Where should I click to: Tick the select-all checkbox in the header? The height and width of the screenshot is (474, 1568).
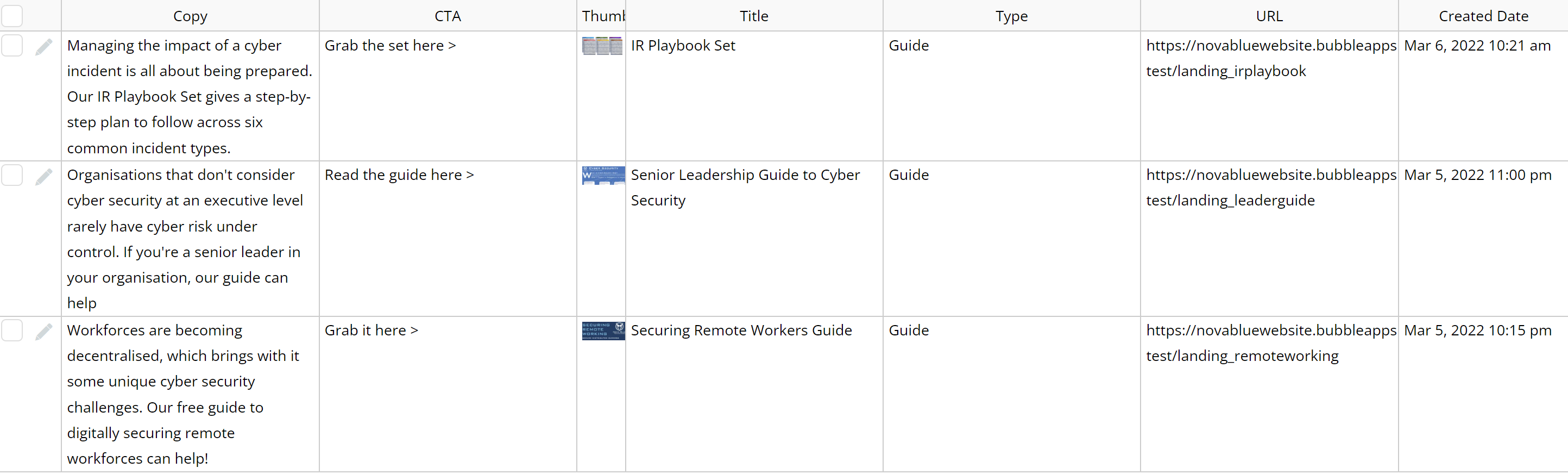tap(12, 16)
